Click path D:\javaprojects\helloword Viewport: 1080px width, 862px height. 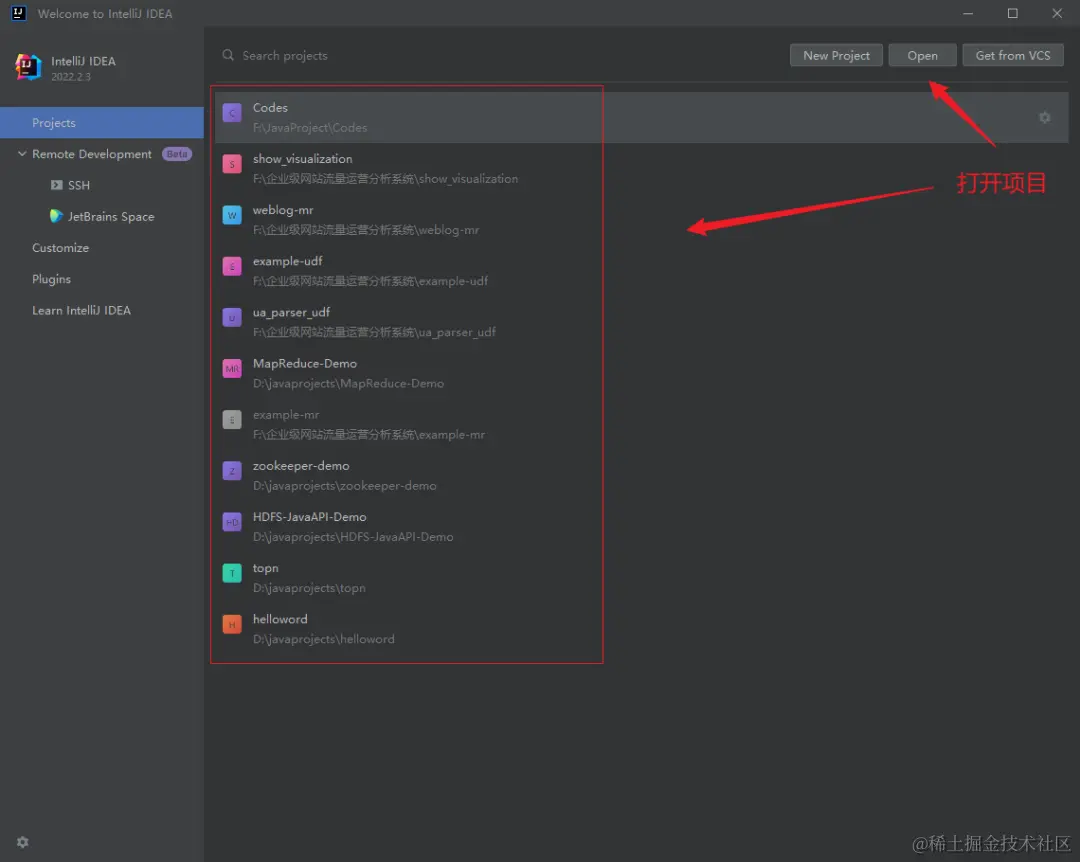pyautogui.click(x=324, y=639)
